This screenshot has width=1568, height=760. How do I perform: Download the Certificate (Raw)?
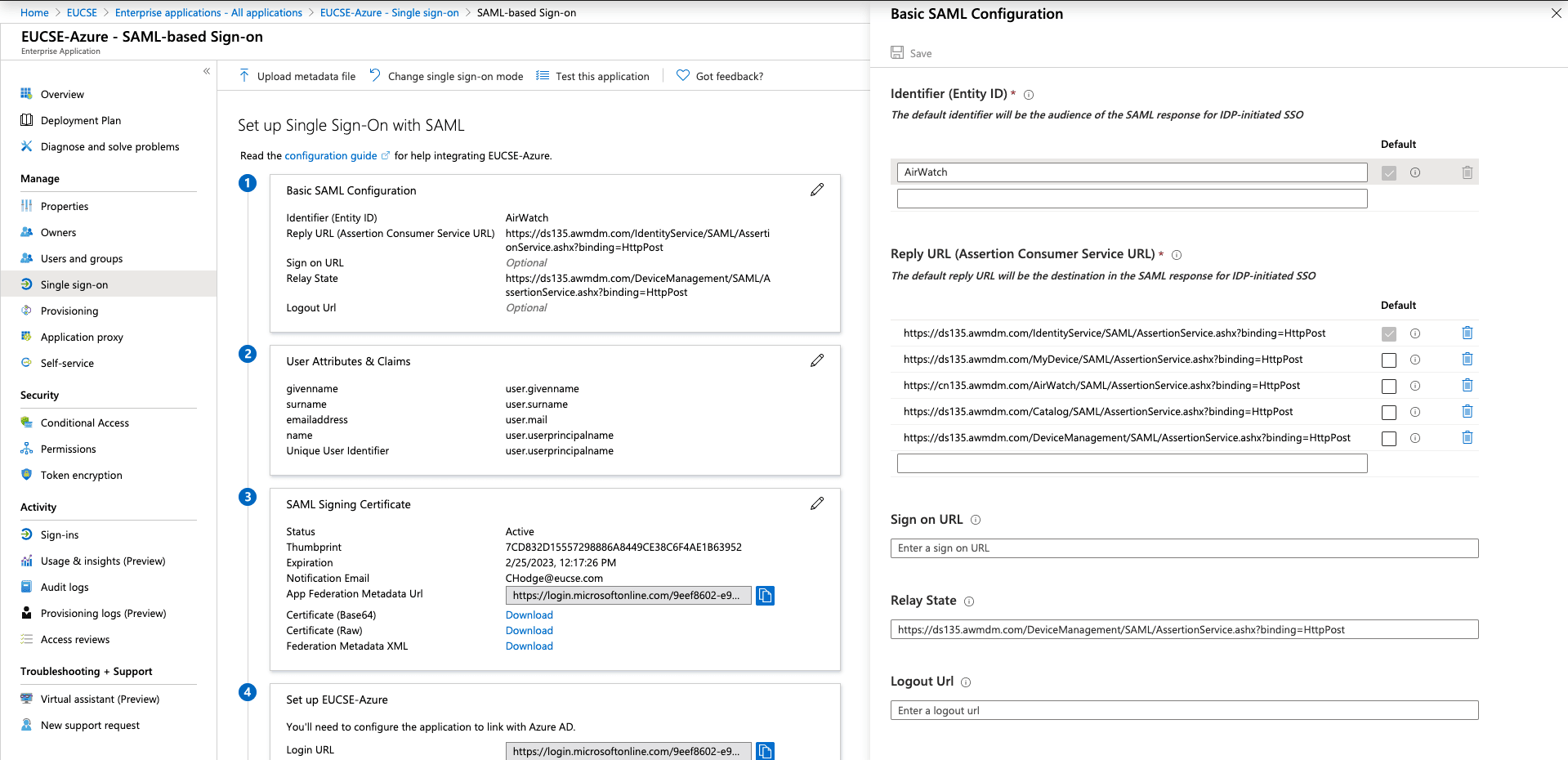(x=529, y=630)
